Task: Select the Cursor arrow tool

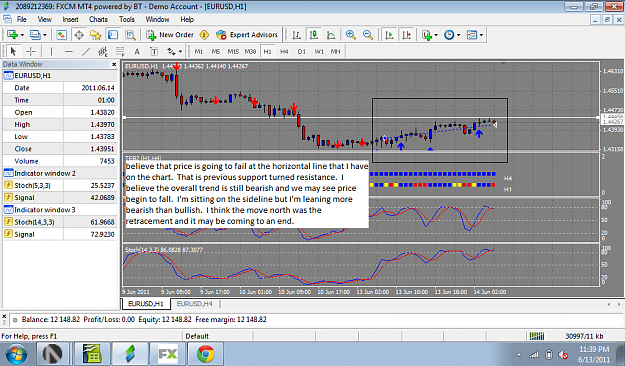Action: tap(13, 51)
